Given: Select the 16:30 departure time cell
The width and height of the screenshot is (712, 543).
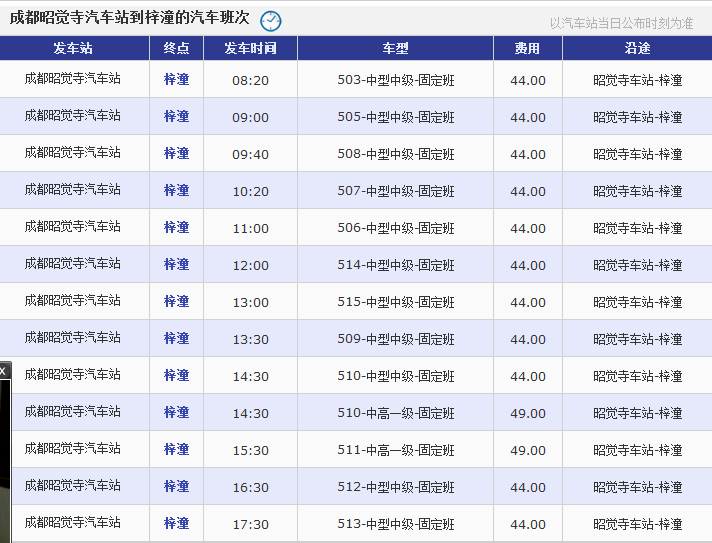Looking at the screenshot, I should tap(251, 488).
